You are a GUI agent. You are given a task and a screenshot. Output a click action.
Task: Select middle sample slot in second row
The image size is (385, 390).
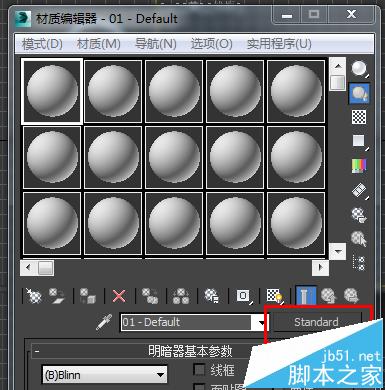click(174, 157)
